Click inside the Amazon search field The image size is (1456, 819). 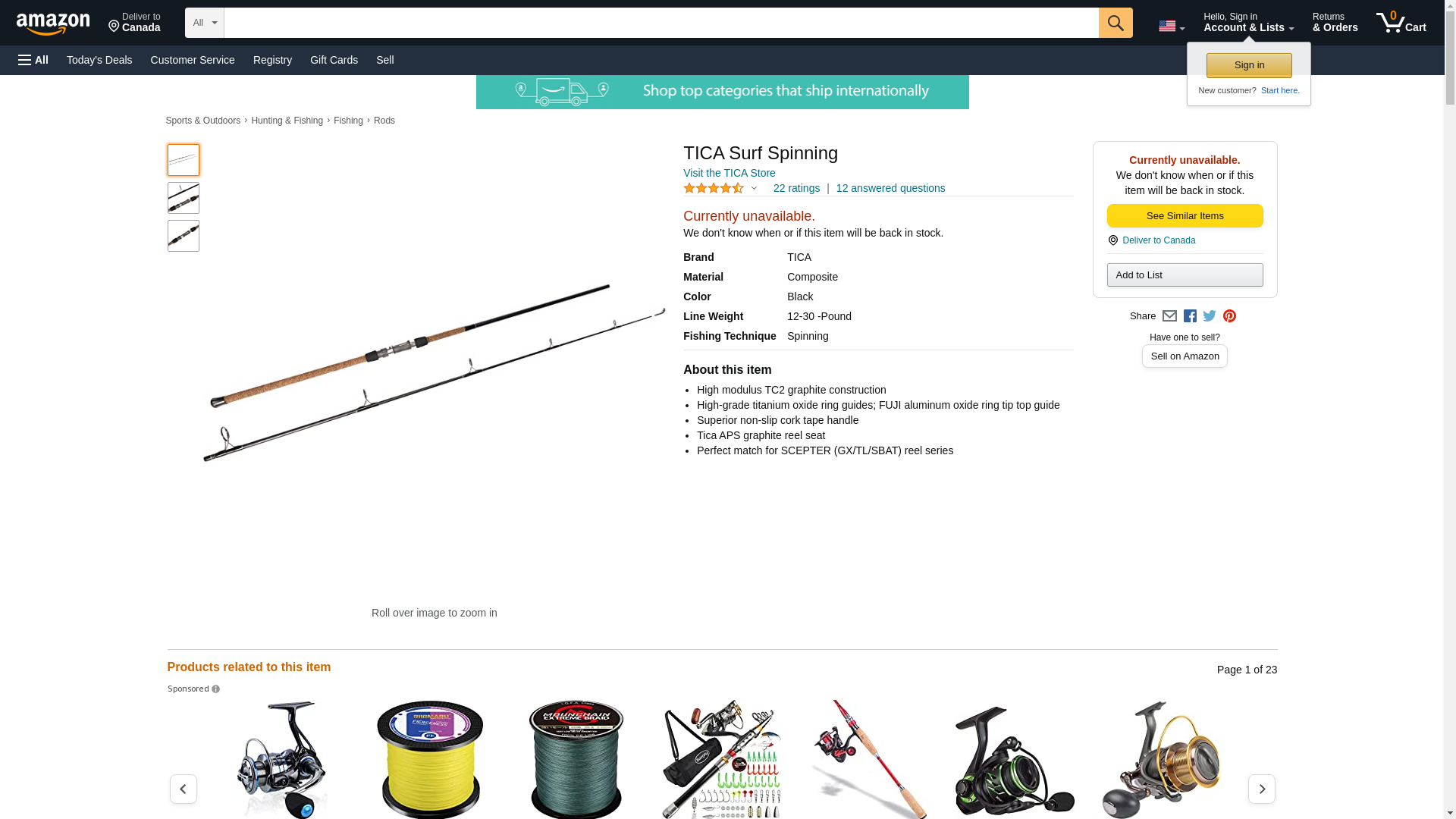[x=661, y=23]
